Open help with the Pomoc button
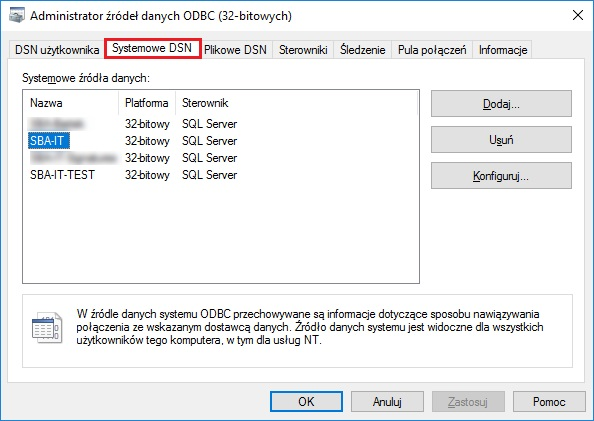Image resolution: width=594 pixels, height=421 pixels. point(549,401)
